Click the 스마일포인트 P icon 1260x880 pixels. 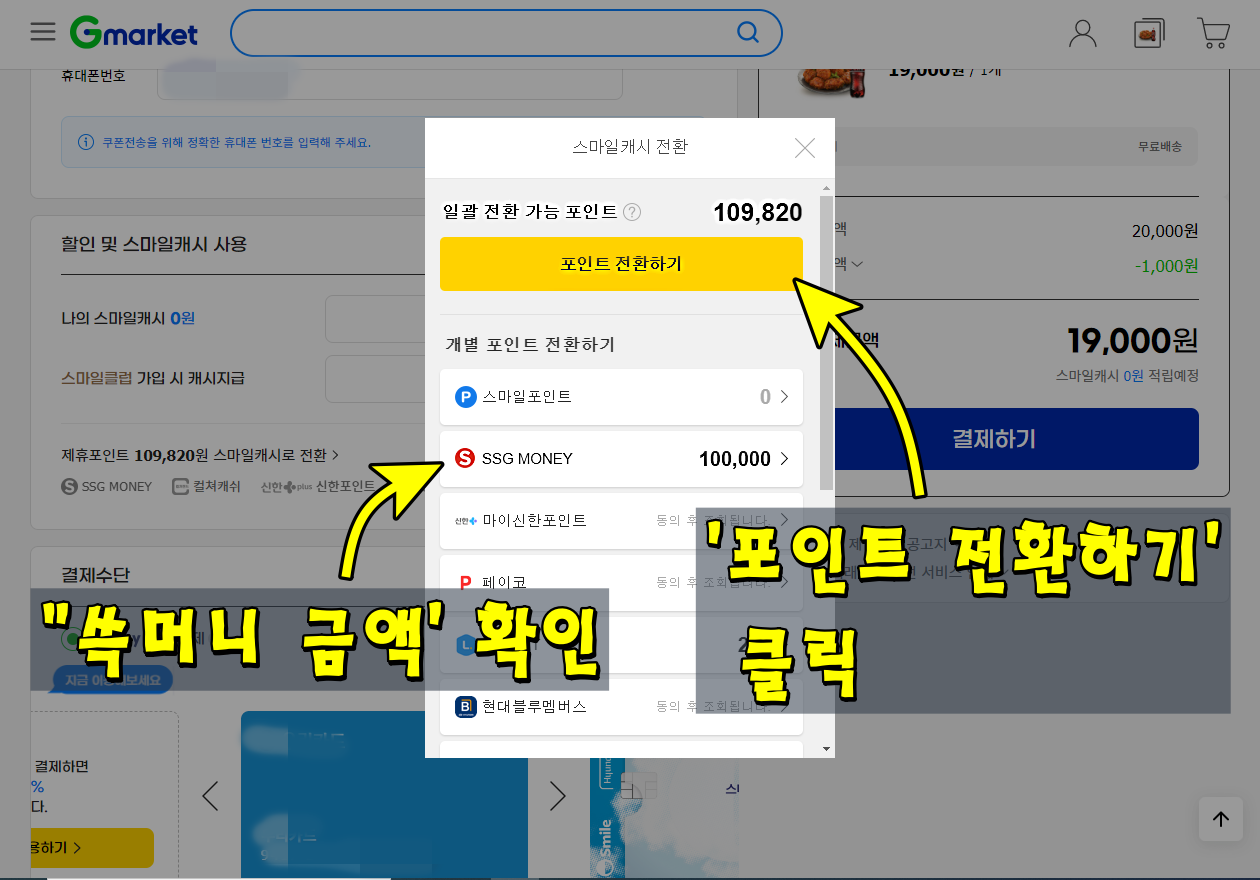(x=465, y=397)
